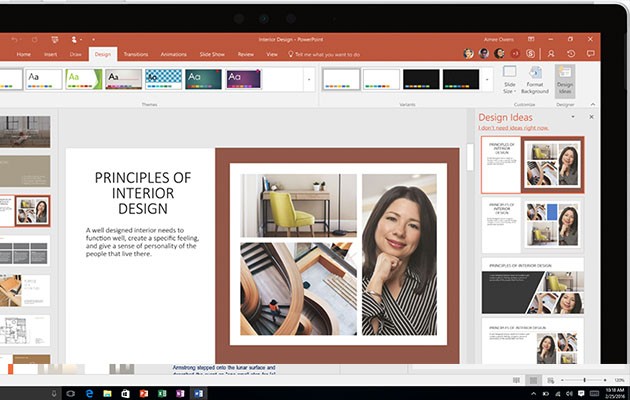630x400 pixels.
Task: Select the current slide thumbnail with brown frame
Action: pos(25,211)
